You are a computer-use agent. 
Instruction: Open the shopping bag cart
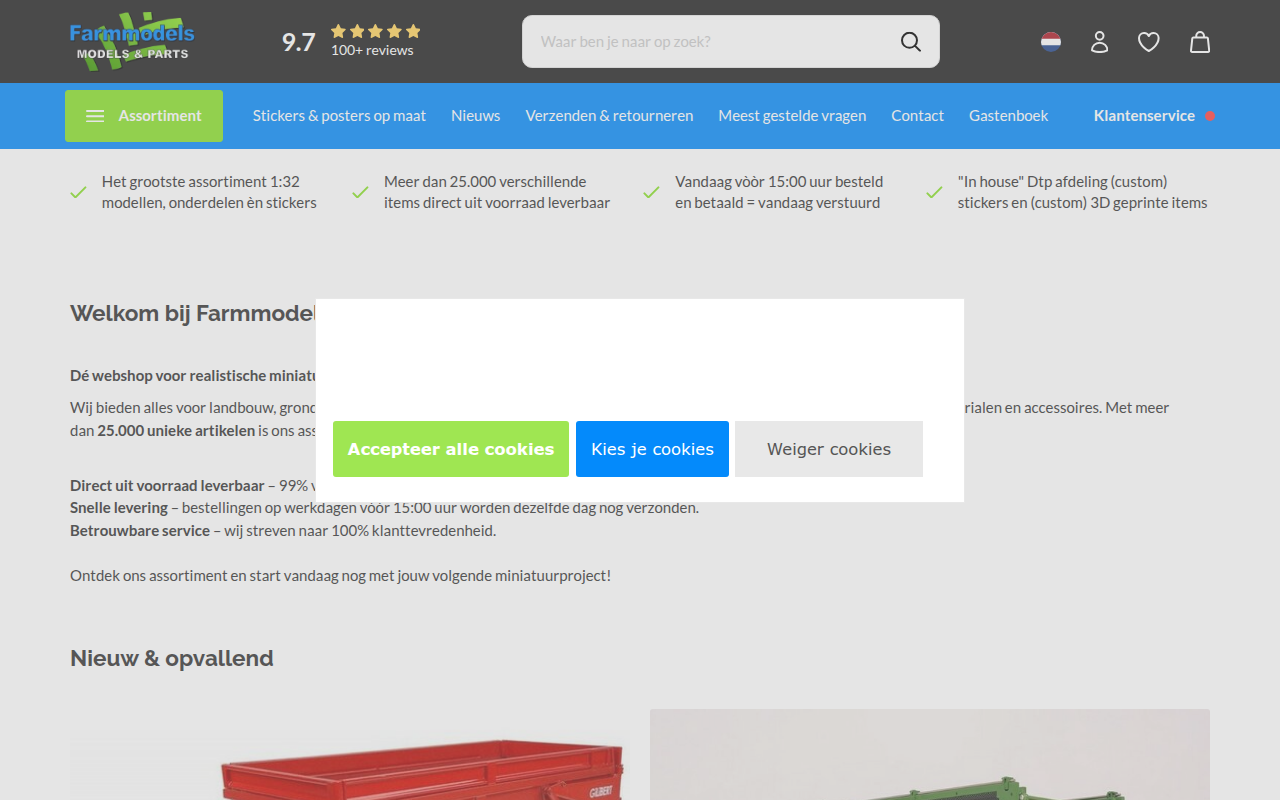pos(1200,42)
